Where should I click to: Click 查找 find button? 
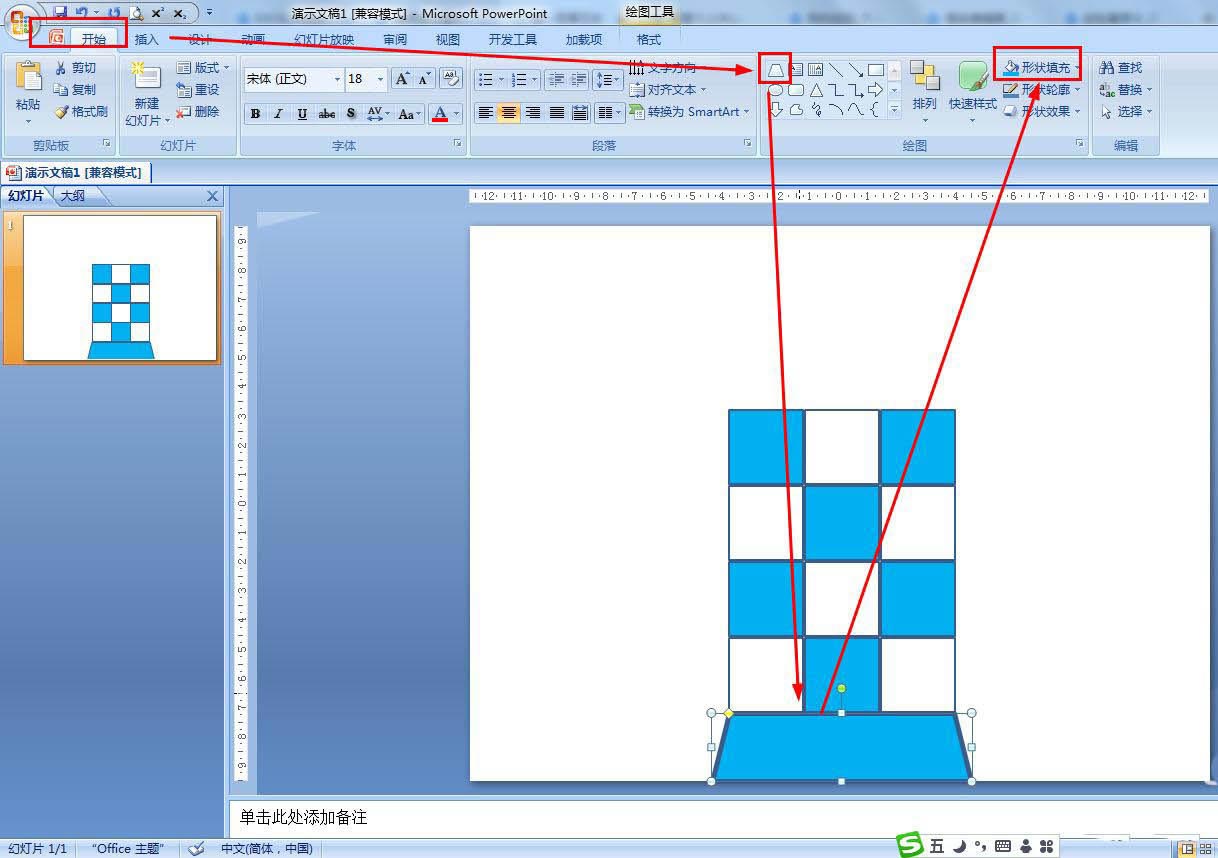(x=1121, y=67)
